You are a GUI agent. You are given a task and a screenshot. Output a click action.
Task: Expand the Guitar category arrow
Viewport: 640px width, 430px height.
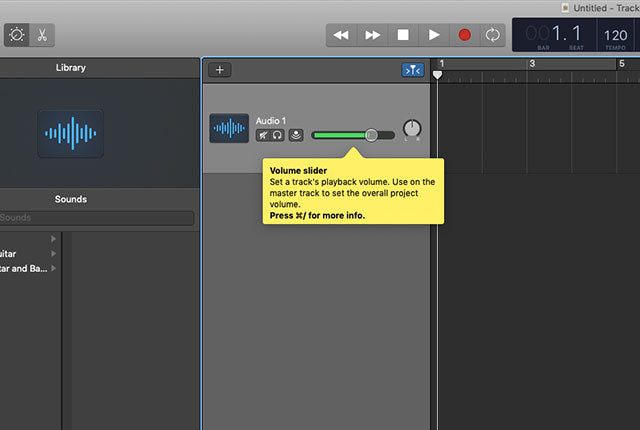coord(53,254)
